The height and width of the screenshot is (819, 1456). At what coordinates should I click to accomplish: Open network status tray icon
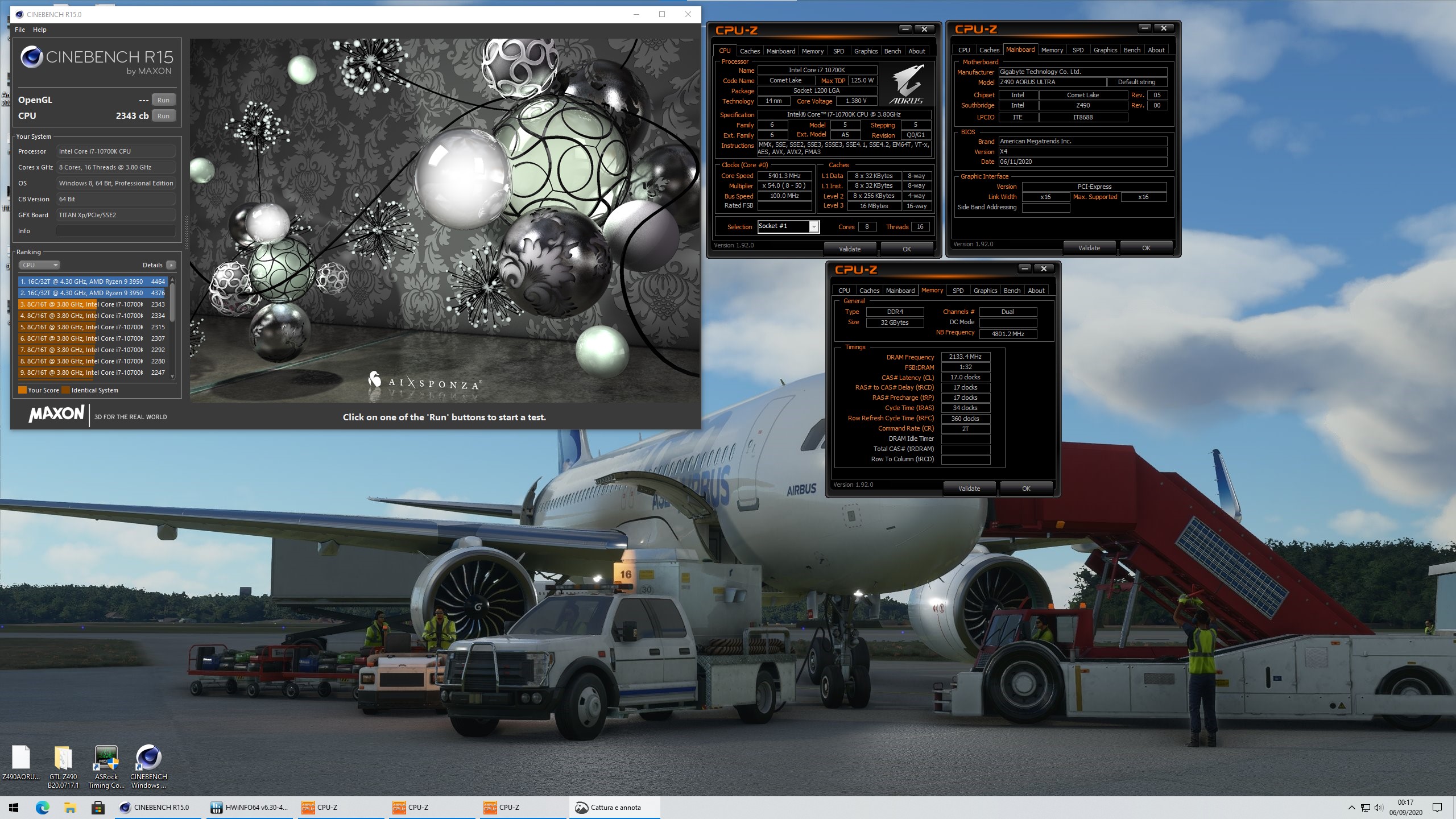click(1365, 807)
